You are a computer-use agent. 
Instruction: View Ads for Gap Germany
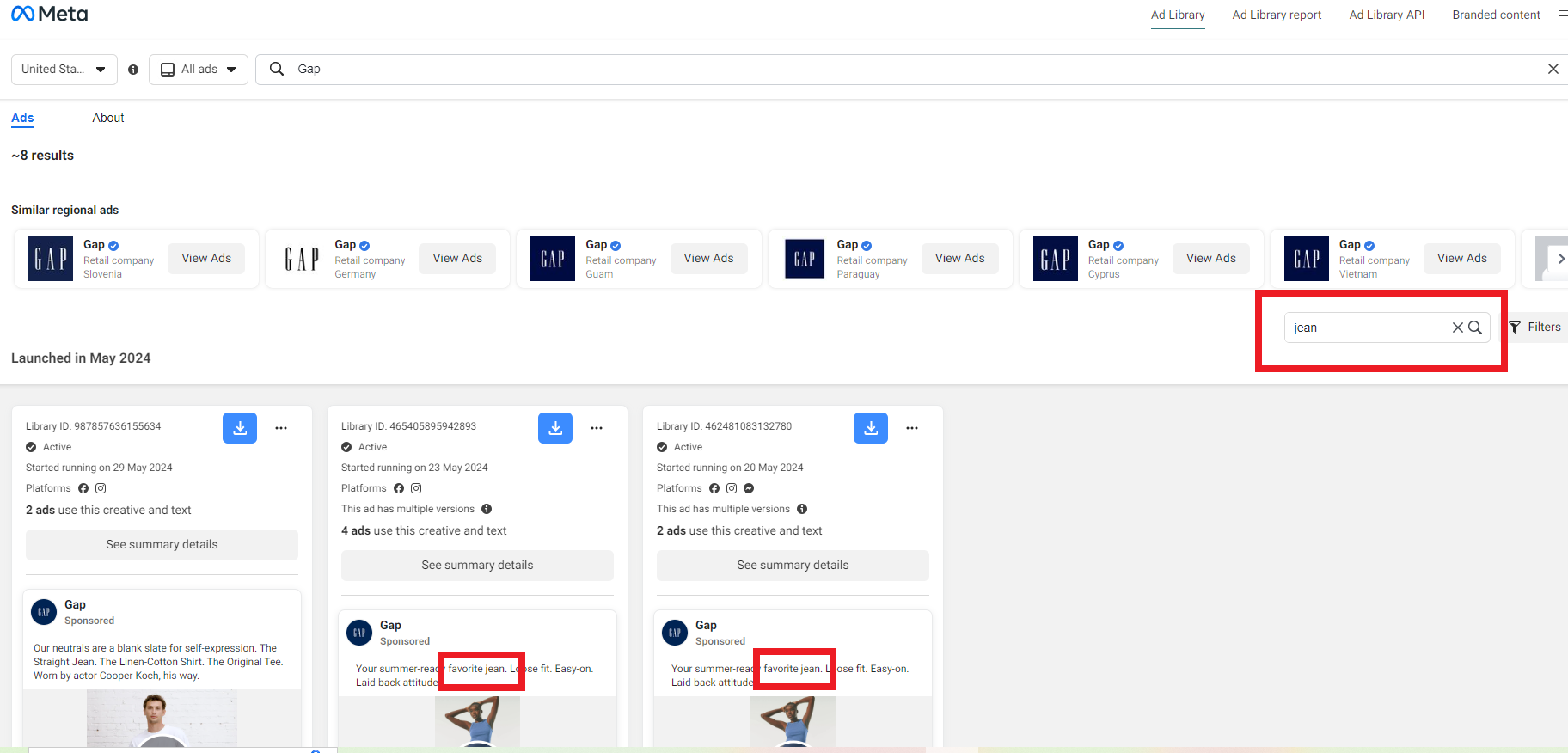coord(457,259)
